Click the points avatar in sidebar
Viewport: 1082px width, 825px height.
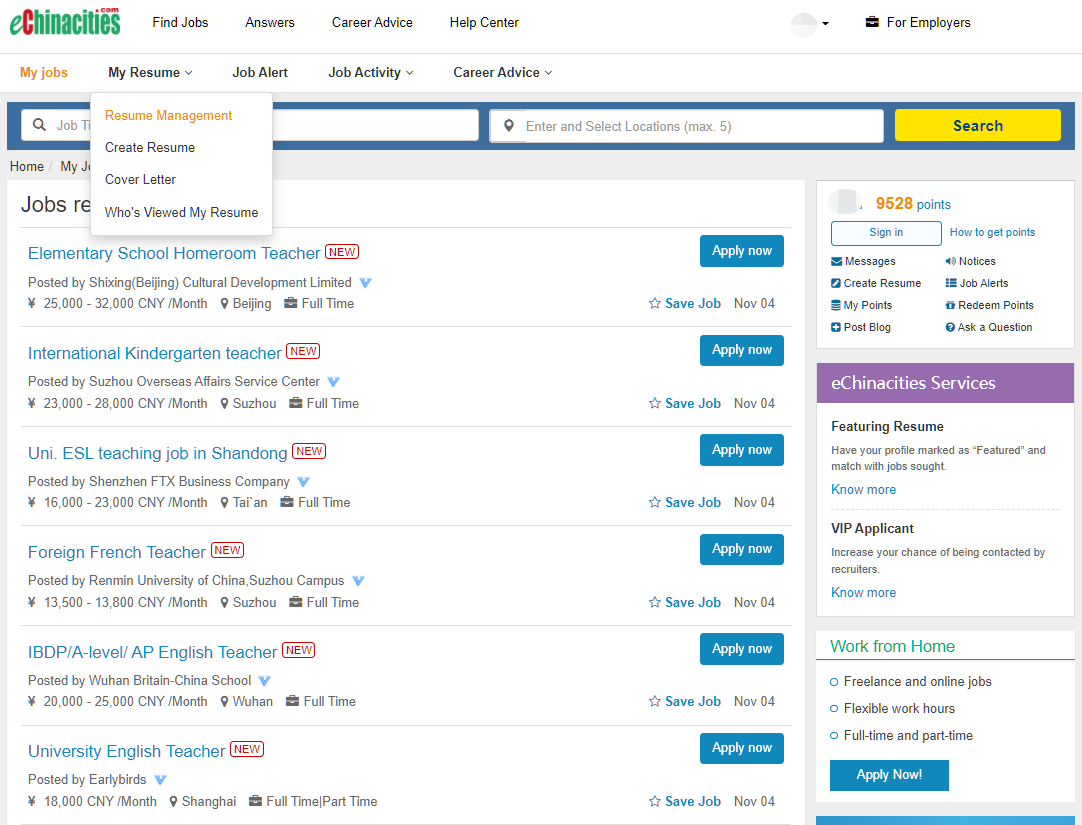[x=845, y=202]
